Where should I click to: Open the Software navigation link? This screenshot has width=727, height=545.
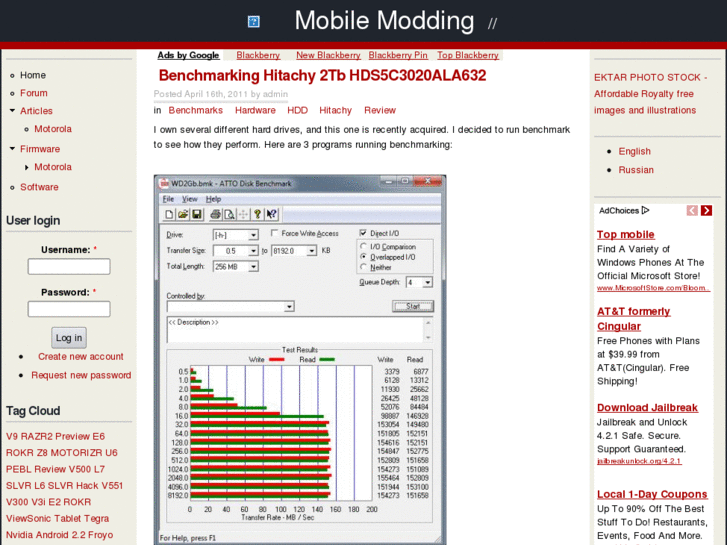[x=39, y=187]
